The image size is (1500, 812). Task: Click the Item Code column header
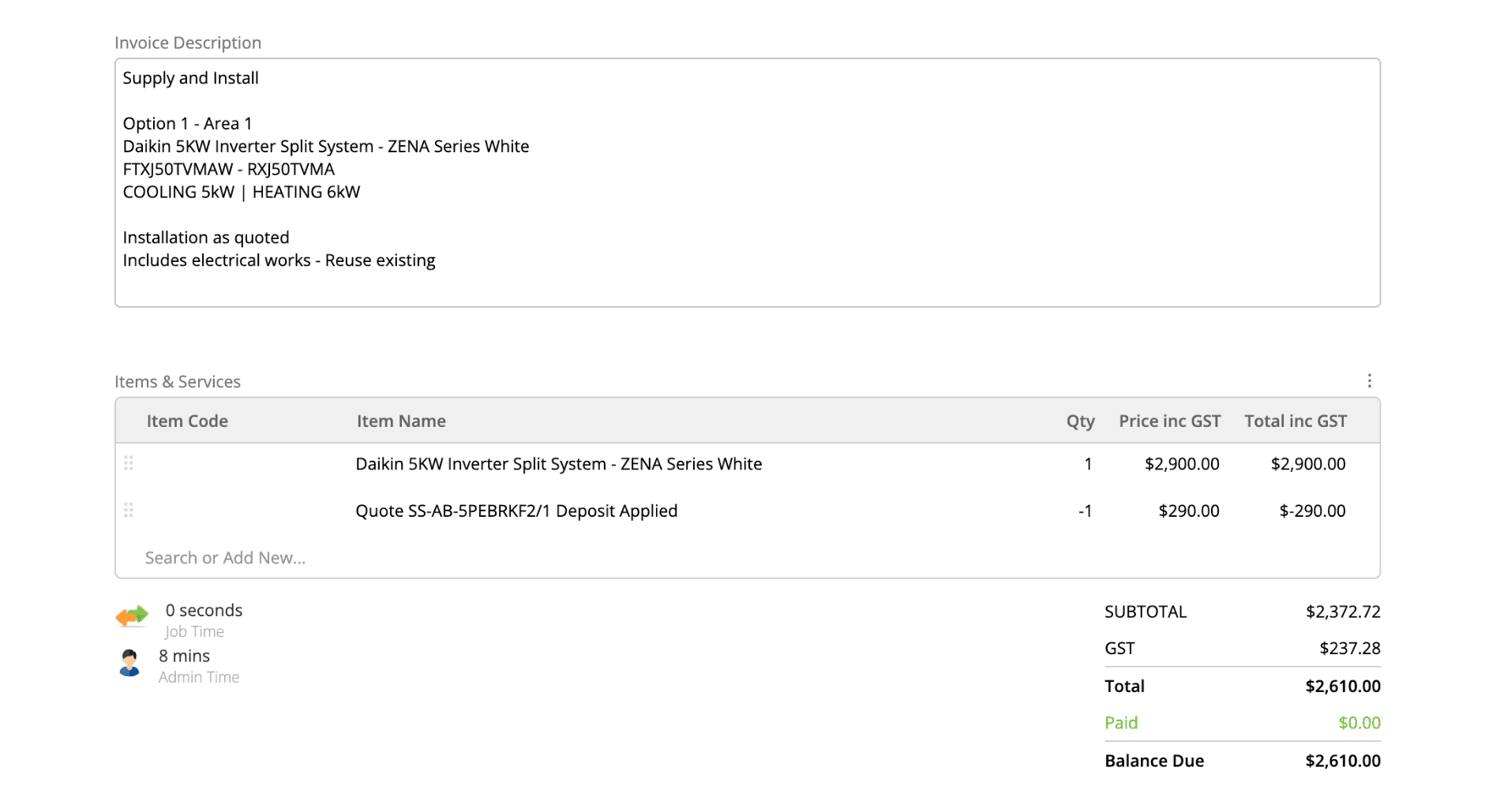(187, 421)
